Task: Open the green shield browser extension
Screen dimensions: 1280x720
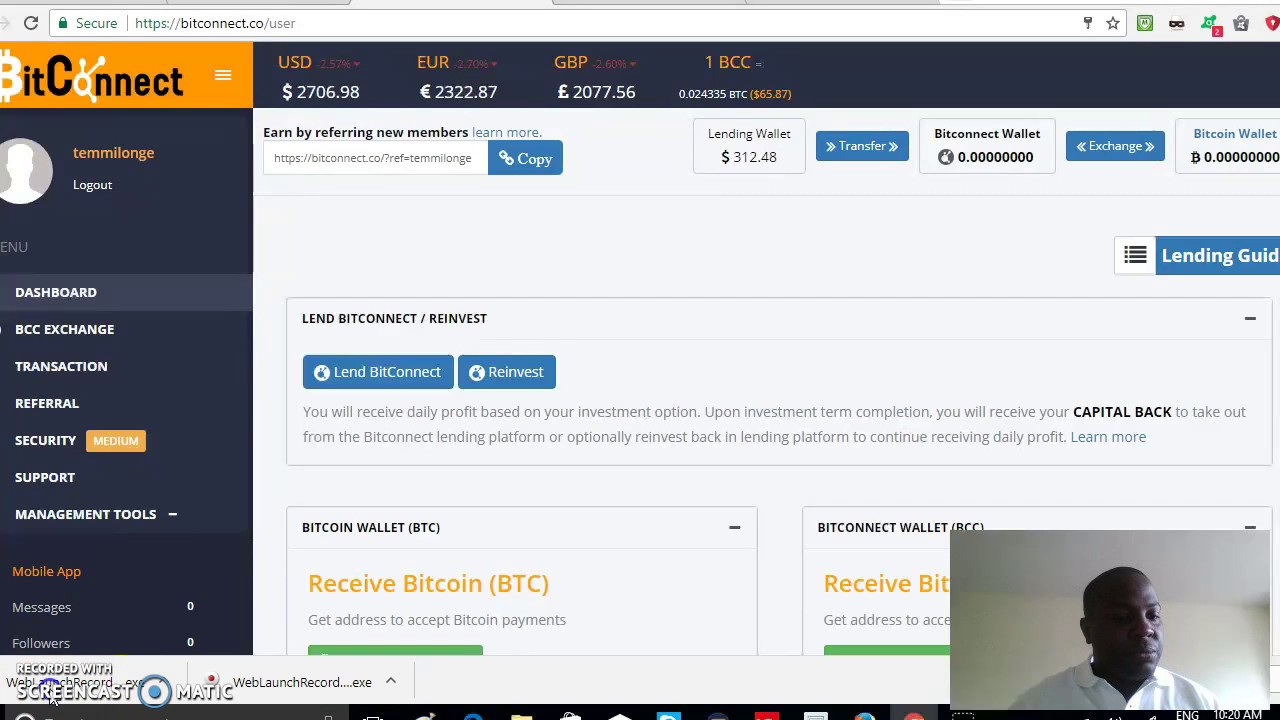Action: click(x=1145, y=23)
